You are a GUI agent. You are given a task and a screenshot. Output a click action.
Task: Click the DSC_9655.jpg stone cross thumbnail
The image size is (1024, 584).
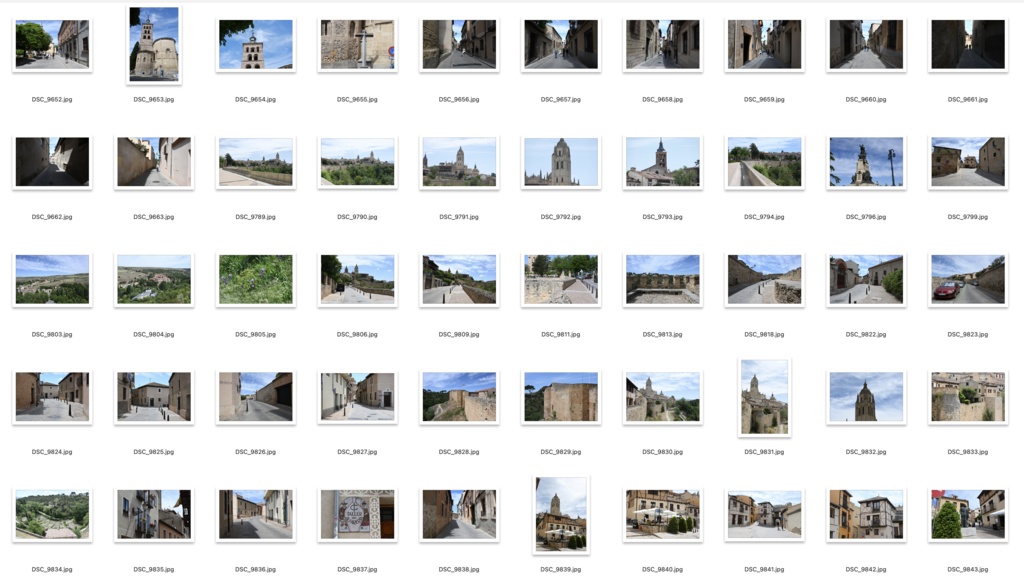(357, 44)
